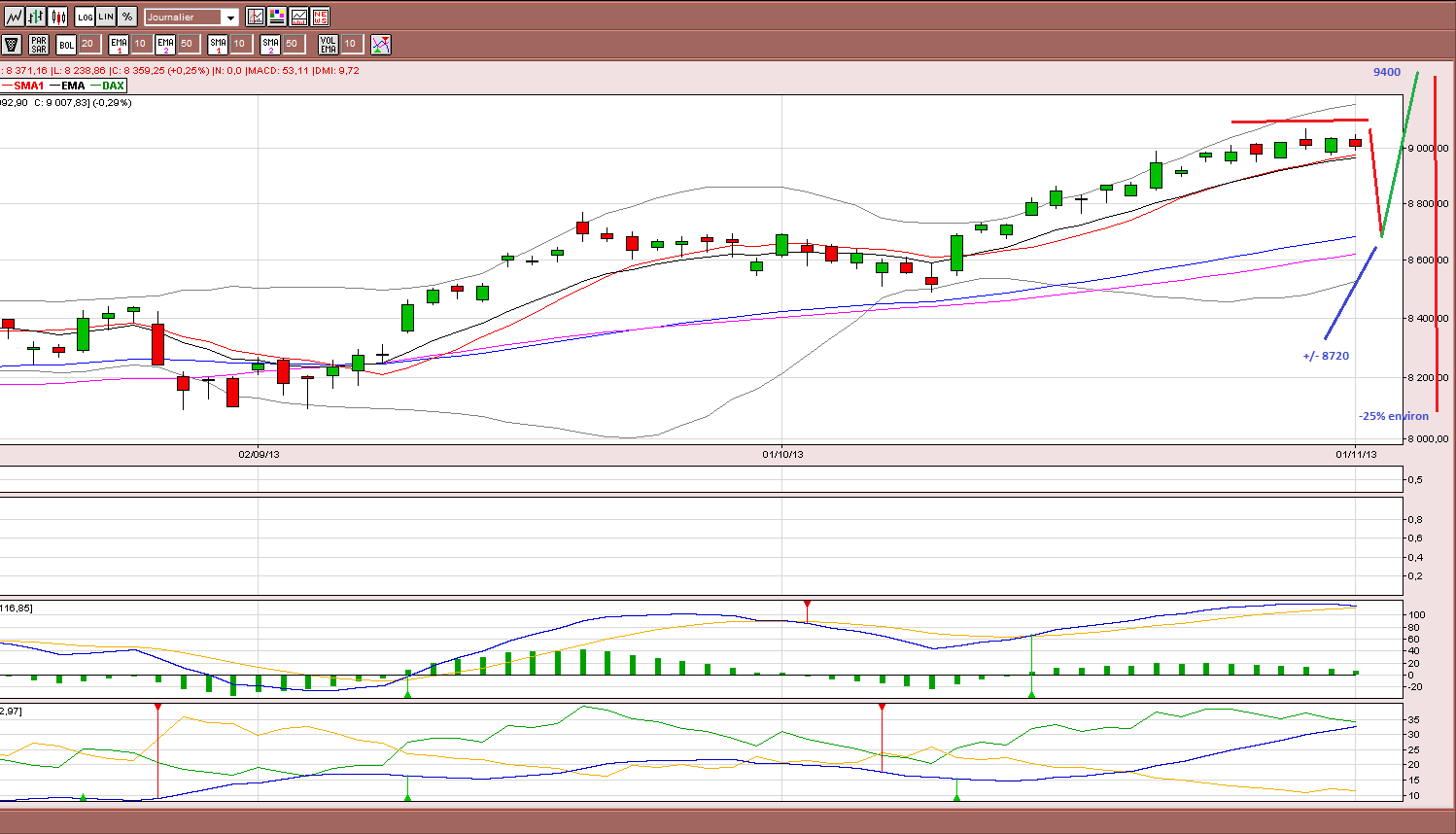Click the 01/10/13 date label
The height and width of the screenshot is (834, 1456).
[782, 454]
